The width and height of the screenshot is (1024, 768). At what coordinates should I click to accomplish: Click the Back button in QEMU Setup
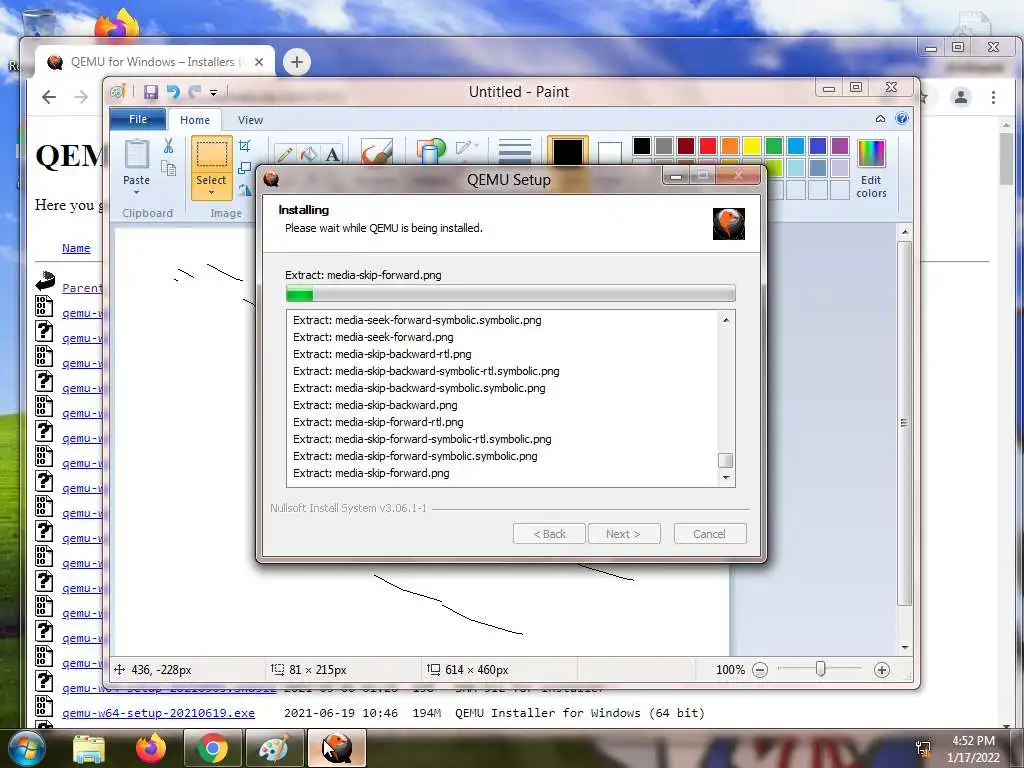click(x=549, y=534)
